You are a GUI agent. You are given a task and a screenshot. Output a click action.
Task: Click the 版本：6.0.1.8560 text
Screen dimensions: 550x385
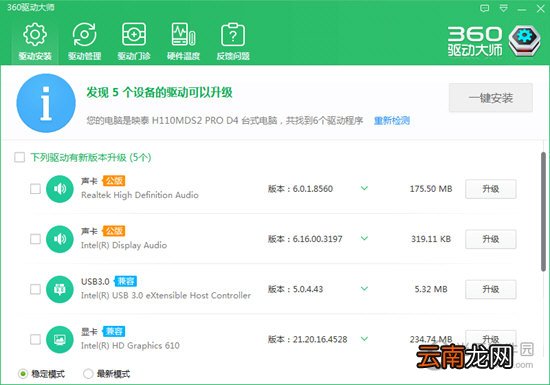(300, 189)
